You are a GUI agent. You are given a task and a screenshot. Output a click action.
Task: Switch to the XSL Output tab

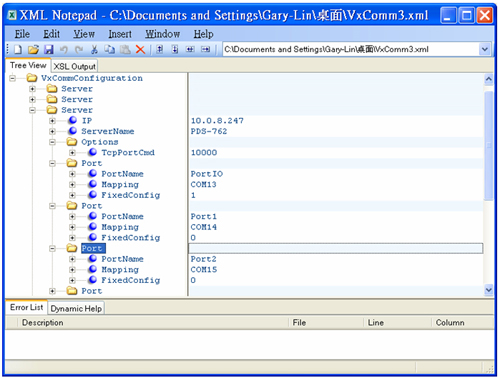coord(74,66)
